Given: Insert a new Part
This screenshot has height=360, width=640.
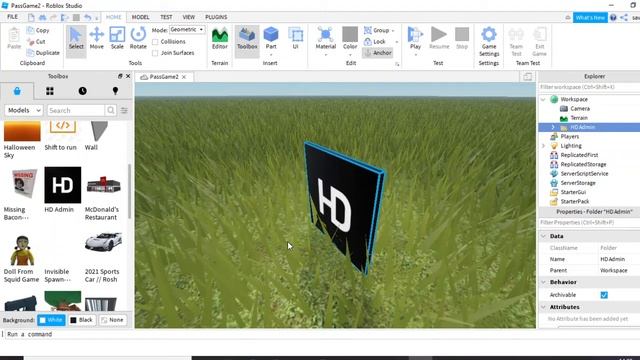Looking at the screenshot, I should [271, 38].
